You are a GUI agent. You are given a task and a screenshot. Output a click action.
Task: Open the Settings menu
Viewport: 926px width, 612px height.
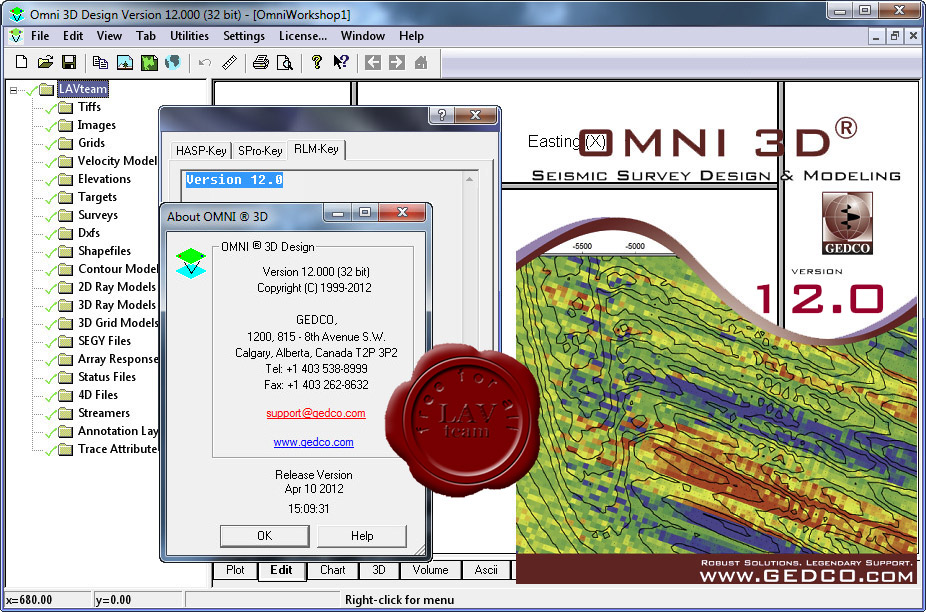(x=244, y=36)
